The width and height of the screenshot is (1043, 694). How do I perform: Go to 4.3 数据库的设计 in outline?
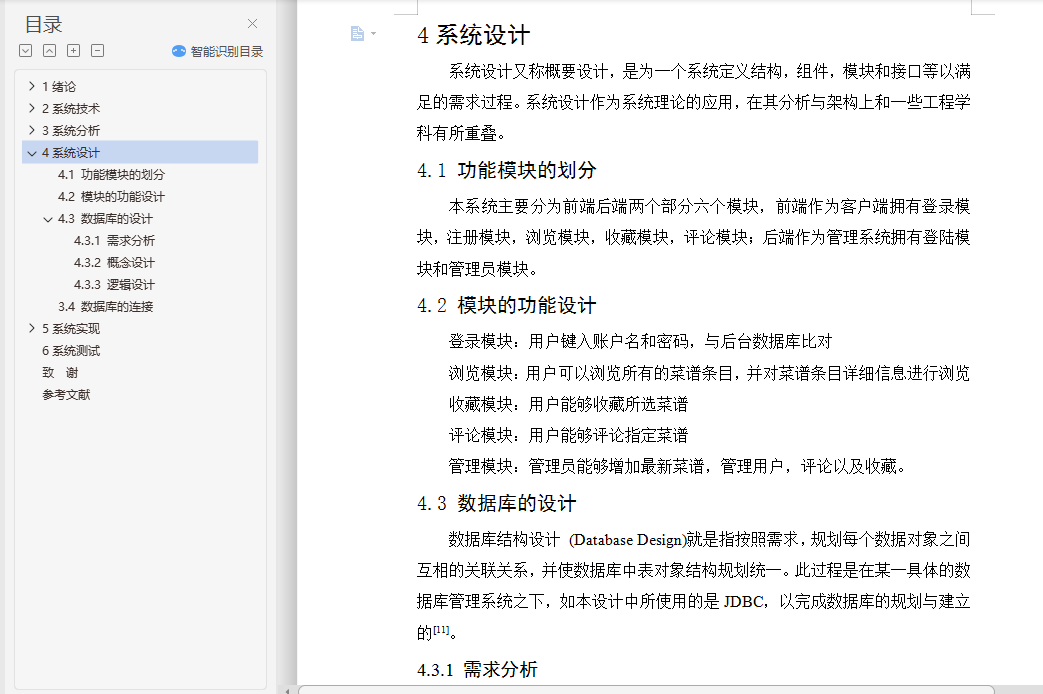click(x=105, y=218)
